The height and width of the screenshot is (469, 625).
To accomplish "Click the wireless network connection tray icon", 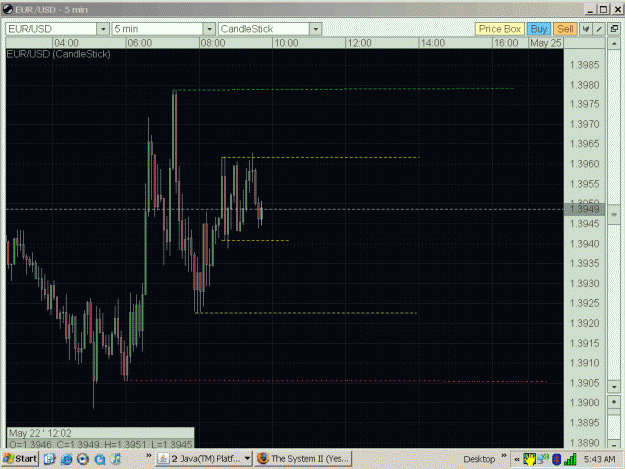I will [x=543, y=459].
